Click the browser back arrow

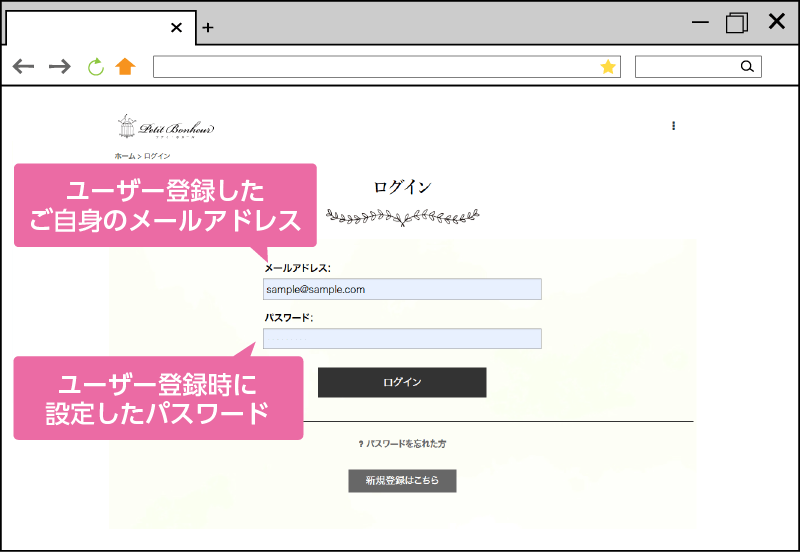coord(23,67)
